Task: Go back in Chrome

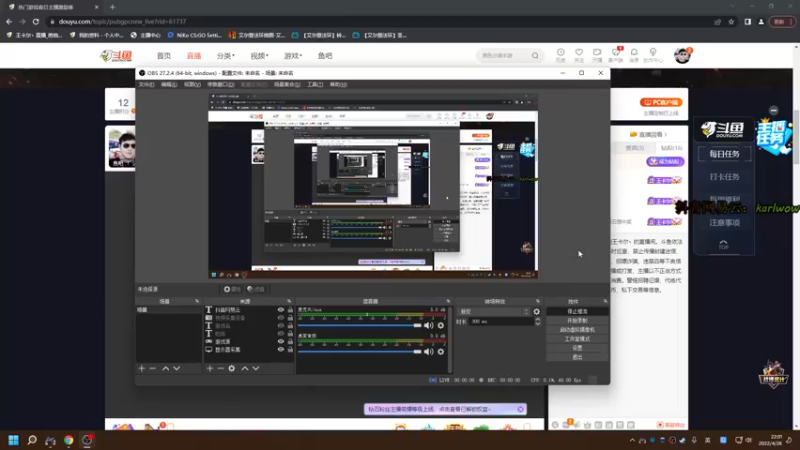Action: pos(9,21)
